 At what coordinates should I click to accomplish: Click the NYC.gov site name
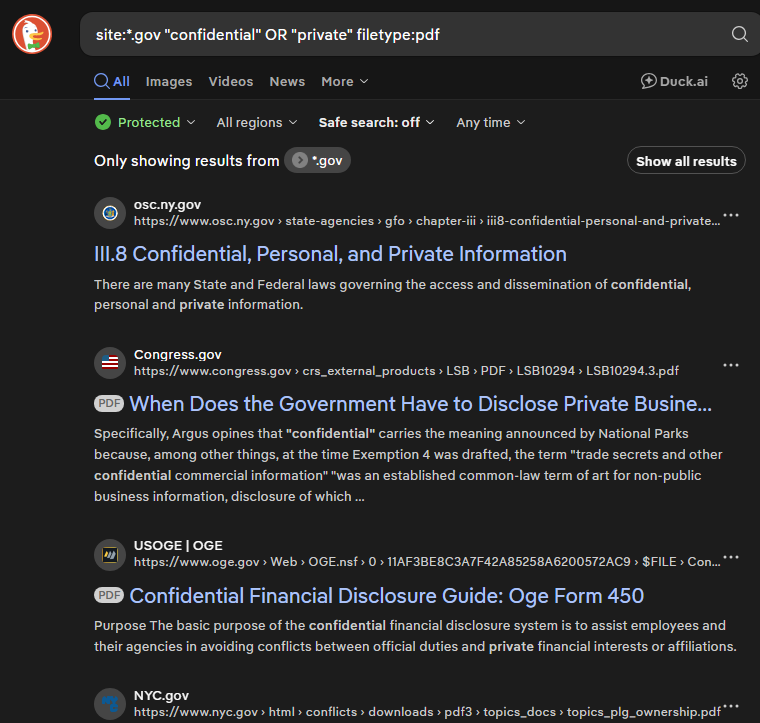[x=161, y=696]
